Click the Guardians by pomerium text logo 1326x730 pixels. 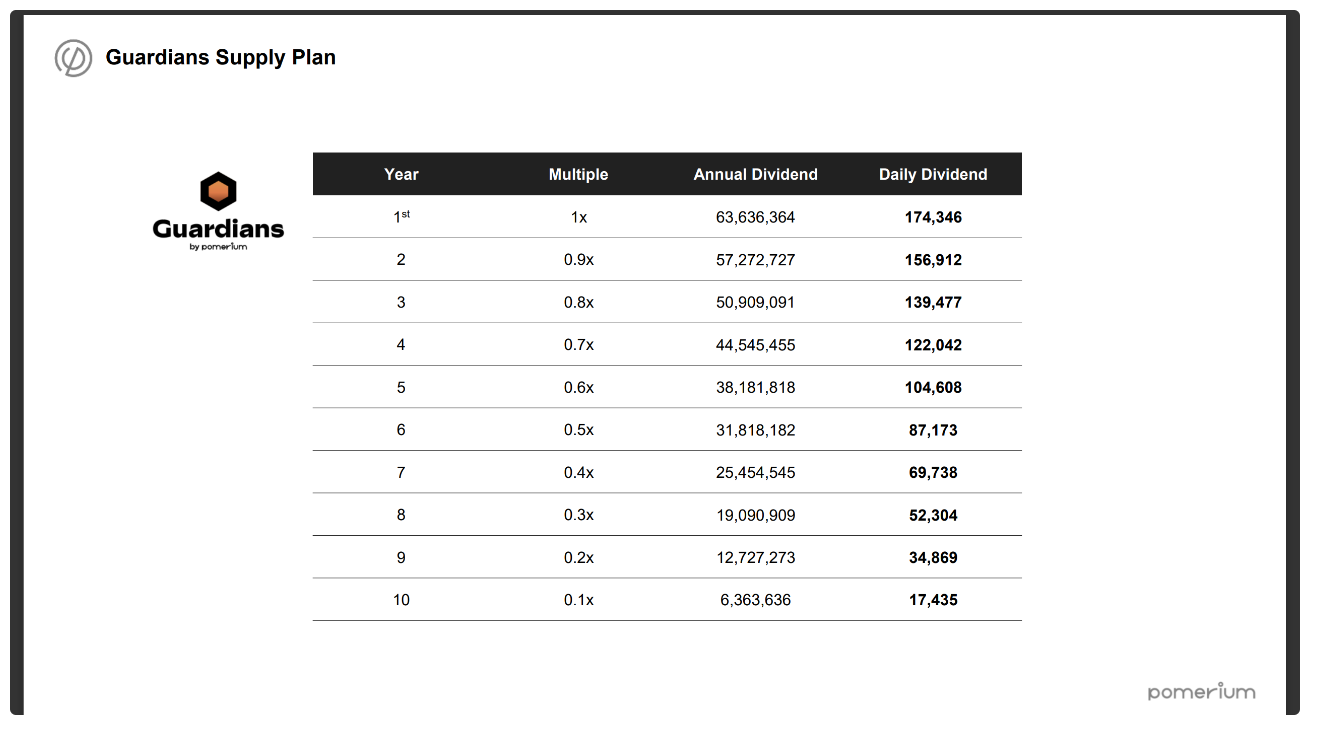coord(218,234)
